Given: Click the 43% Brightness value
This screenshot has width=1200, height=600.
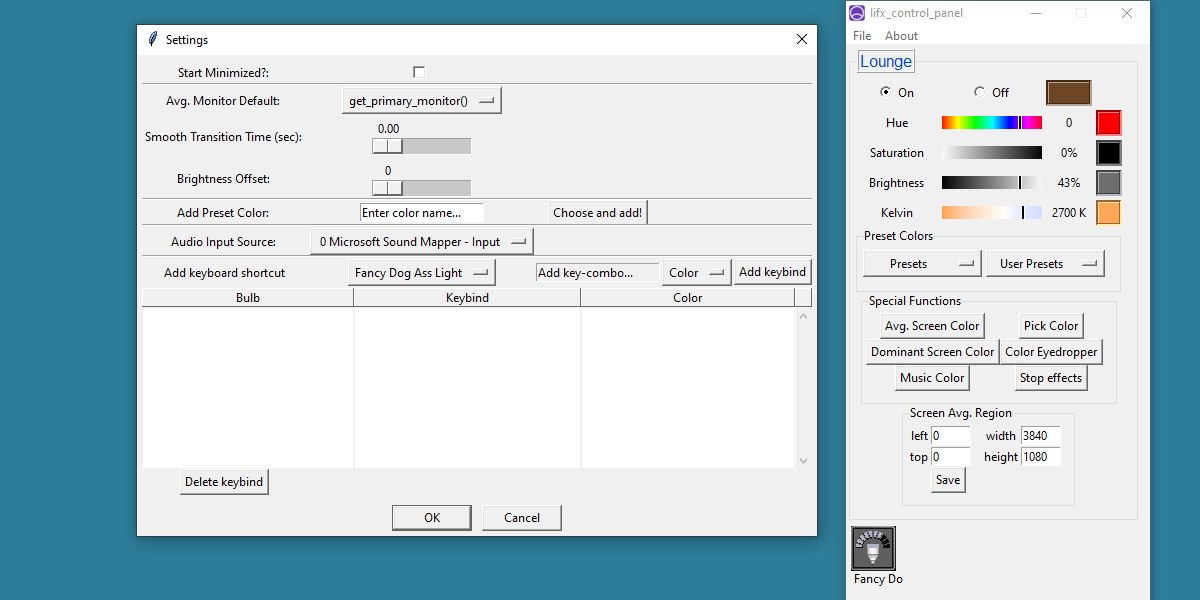Looking at the screenshot, I should click(x=1069, y=183).
